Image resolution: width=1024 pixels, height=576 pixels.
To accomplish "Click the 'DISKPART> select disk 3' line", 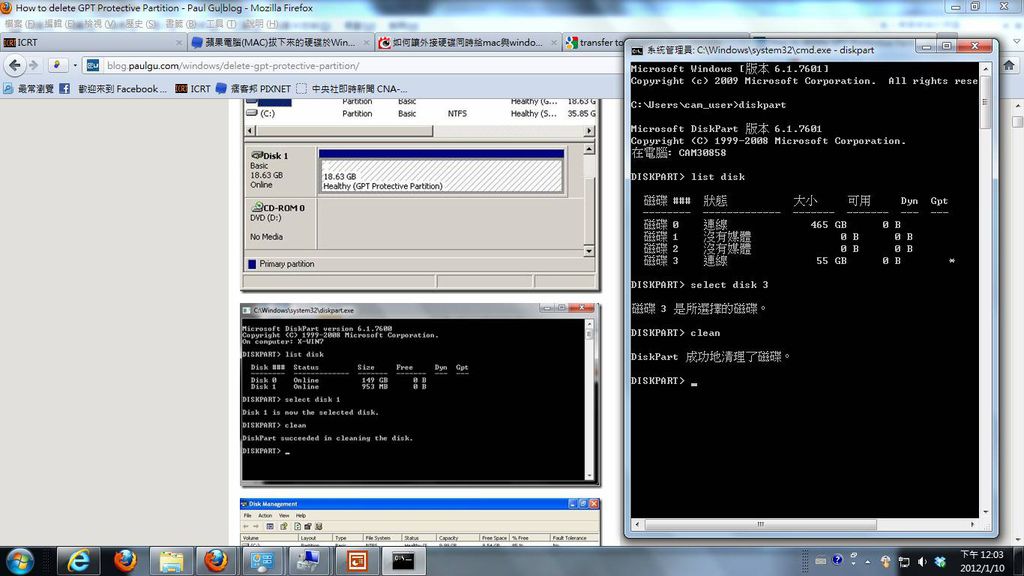I will point(699,285).
